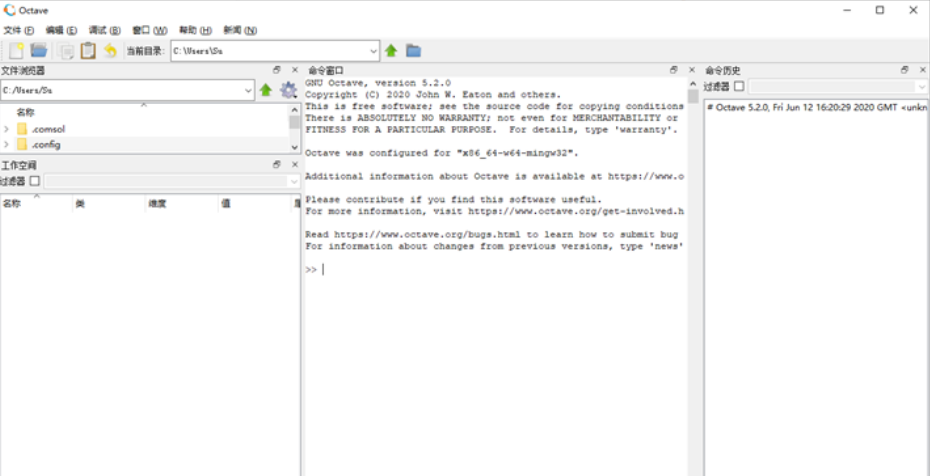Click the 名称 column header in workspace
Screen dimensions: 930x476
12,204
